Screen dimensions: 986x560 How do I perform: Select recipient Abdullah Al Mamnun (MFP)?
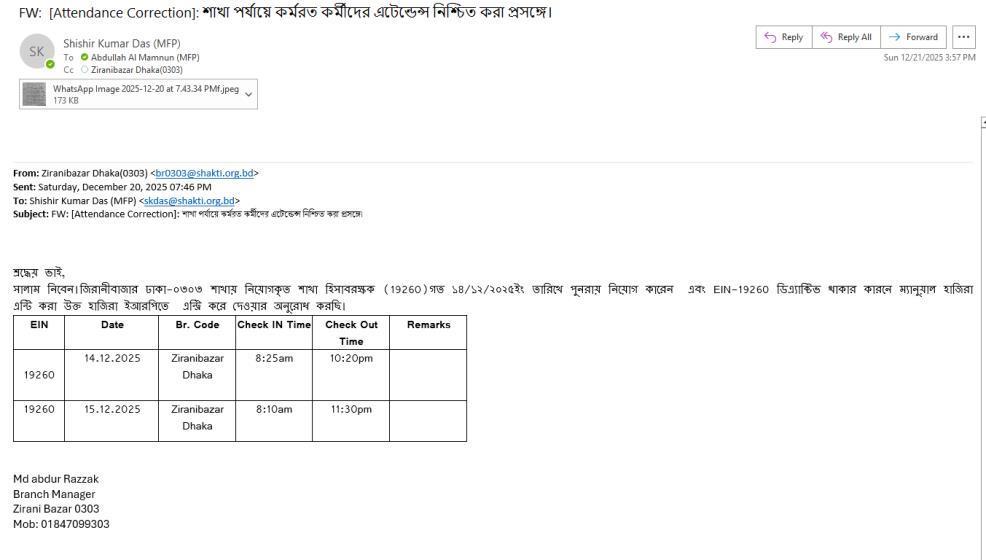(146, 57)
